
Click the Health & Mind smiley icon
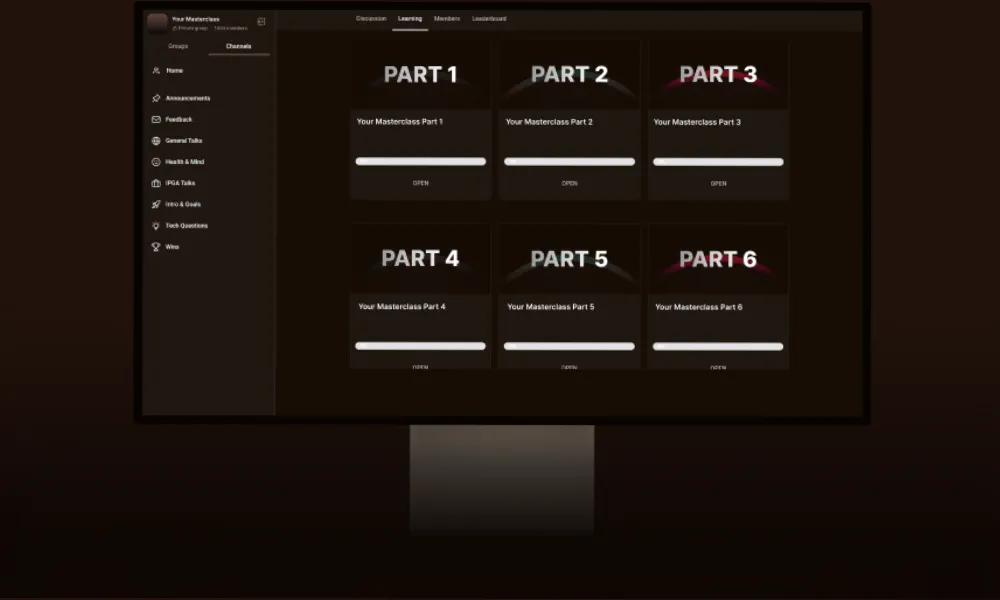(x=156, y=162)
